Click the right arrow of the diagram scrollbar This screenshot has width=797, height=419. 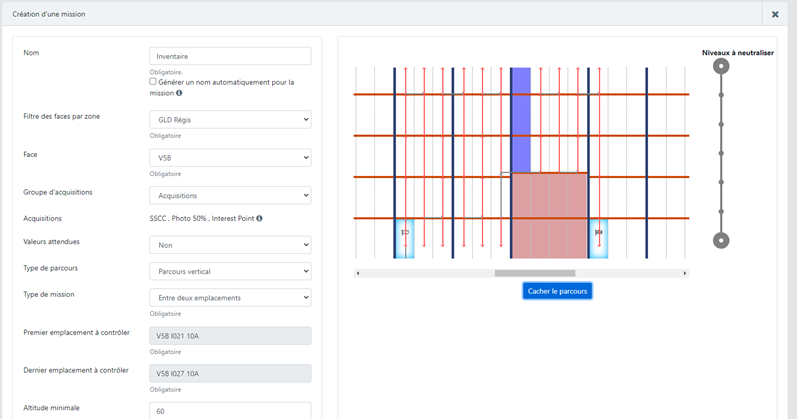(685, 273)
